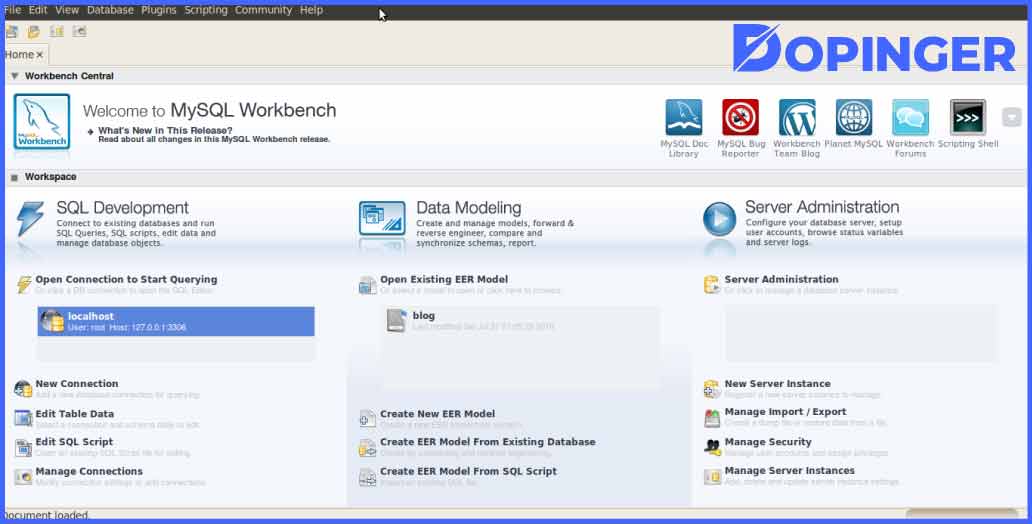The width and height of the screenshot is (1032, 524).
Task: Click the New Server Instance icon
Action: click(x=712, y=389)
